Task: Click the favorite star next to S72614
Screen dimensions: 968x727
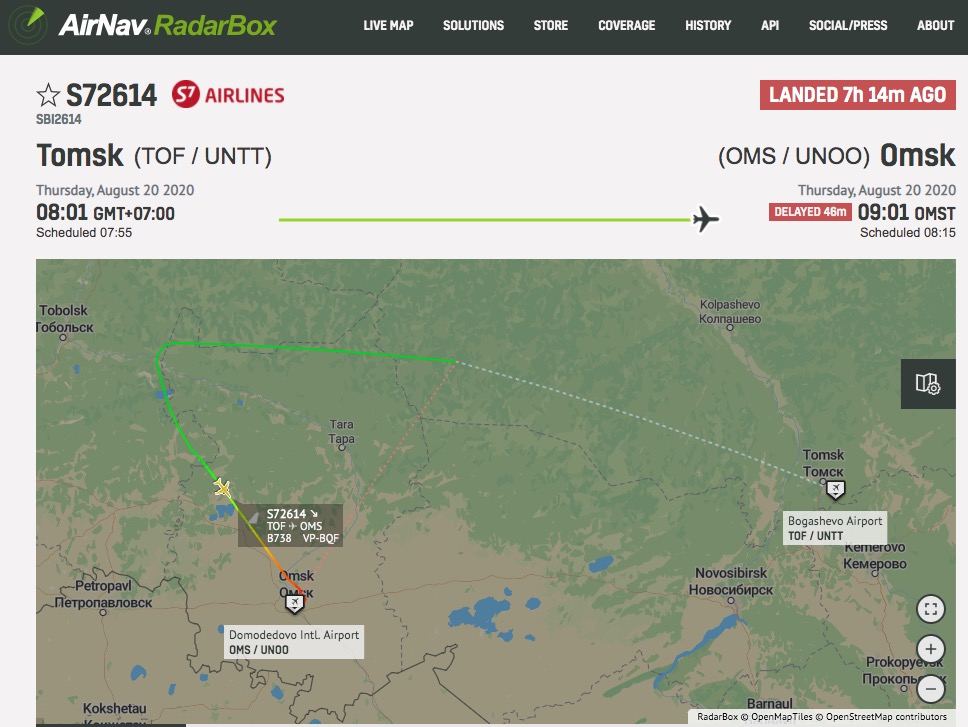Action: tap(48, 96)
